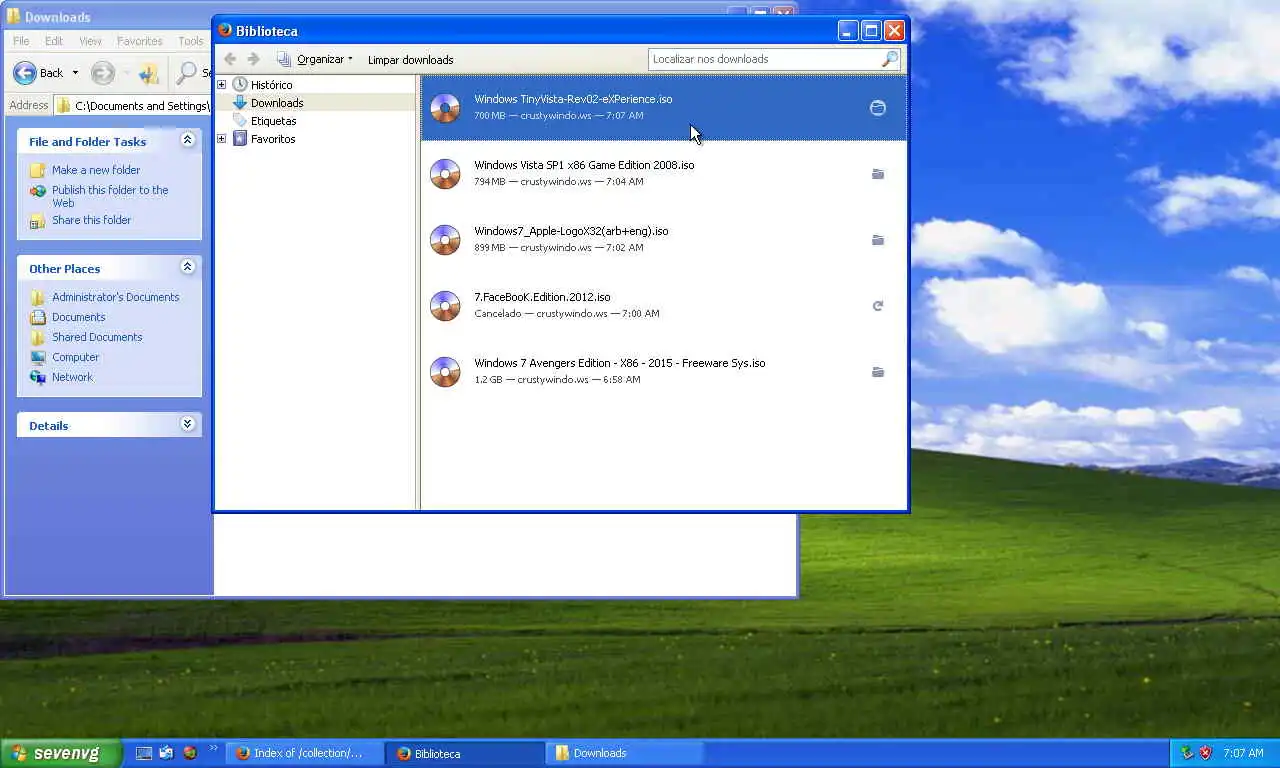1280x768 pixels.
Task: Select Etiquetas in the Biblioteca sidebar
Action: [273, 121]
